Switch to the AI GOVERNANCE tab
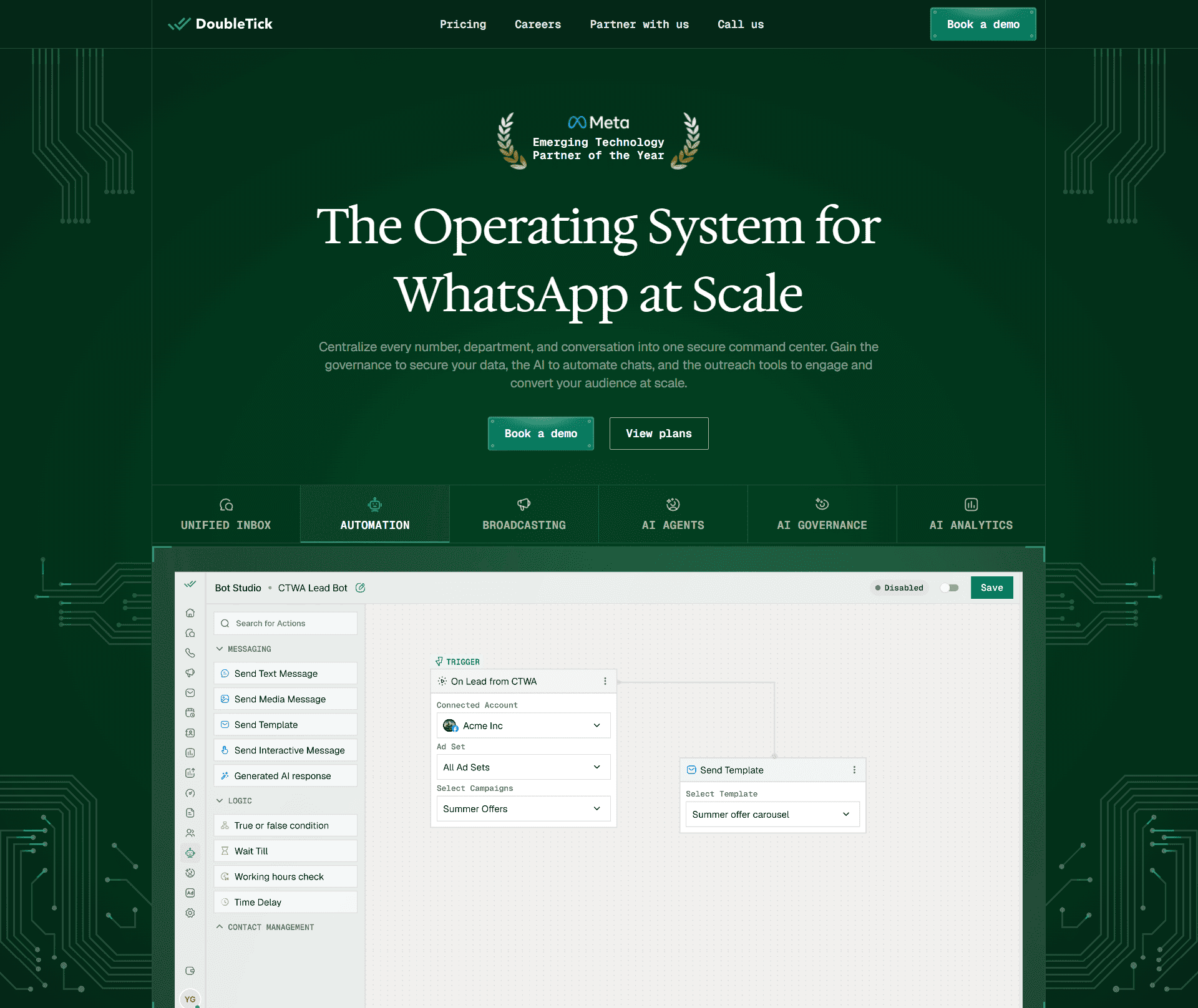1198x1008 pixels. click(822, 514)
